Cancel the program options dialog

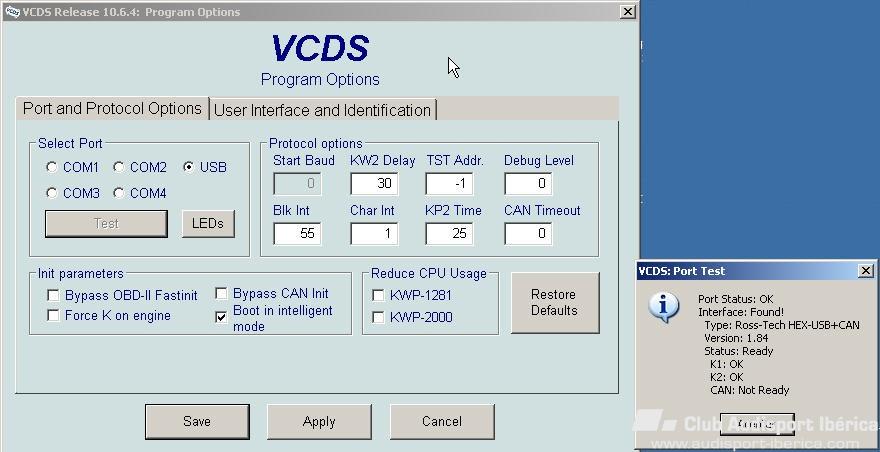(x=442, y=422)
